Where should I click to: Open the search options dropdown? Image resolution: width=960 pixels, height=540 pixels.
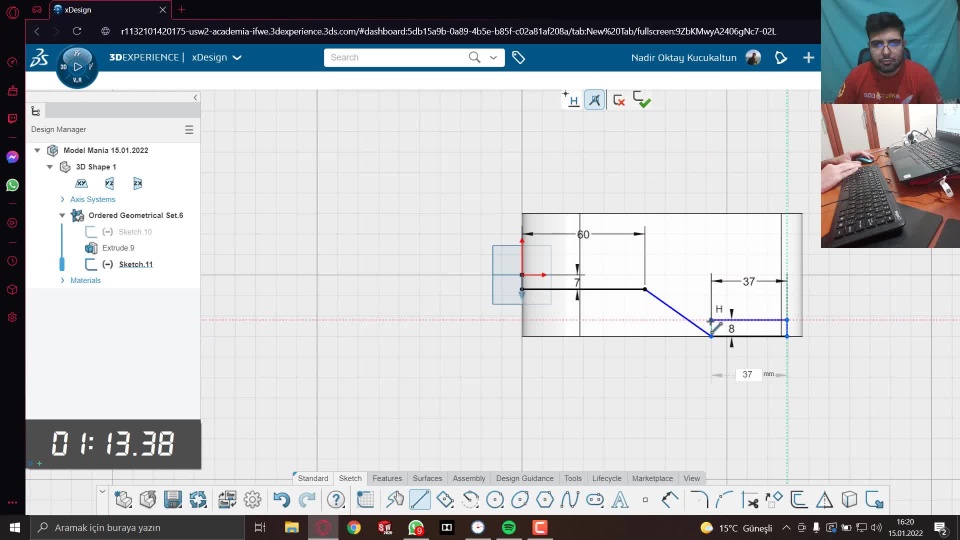(493, 58)
